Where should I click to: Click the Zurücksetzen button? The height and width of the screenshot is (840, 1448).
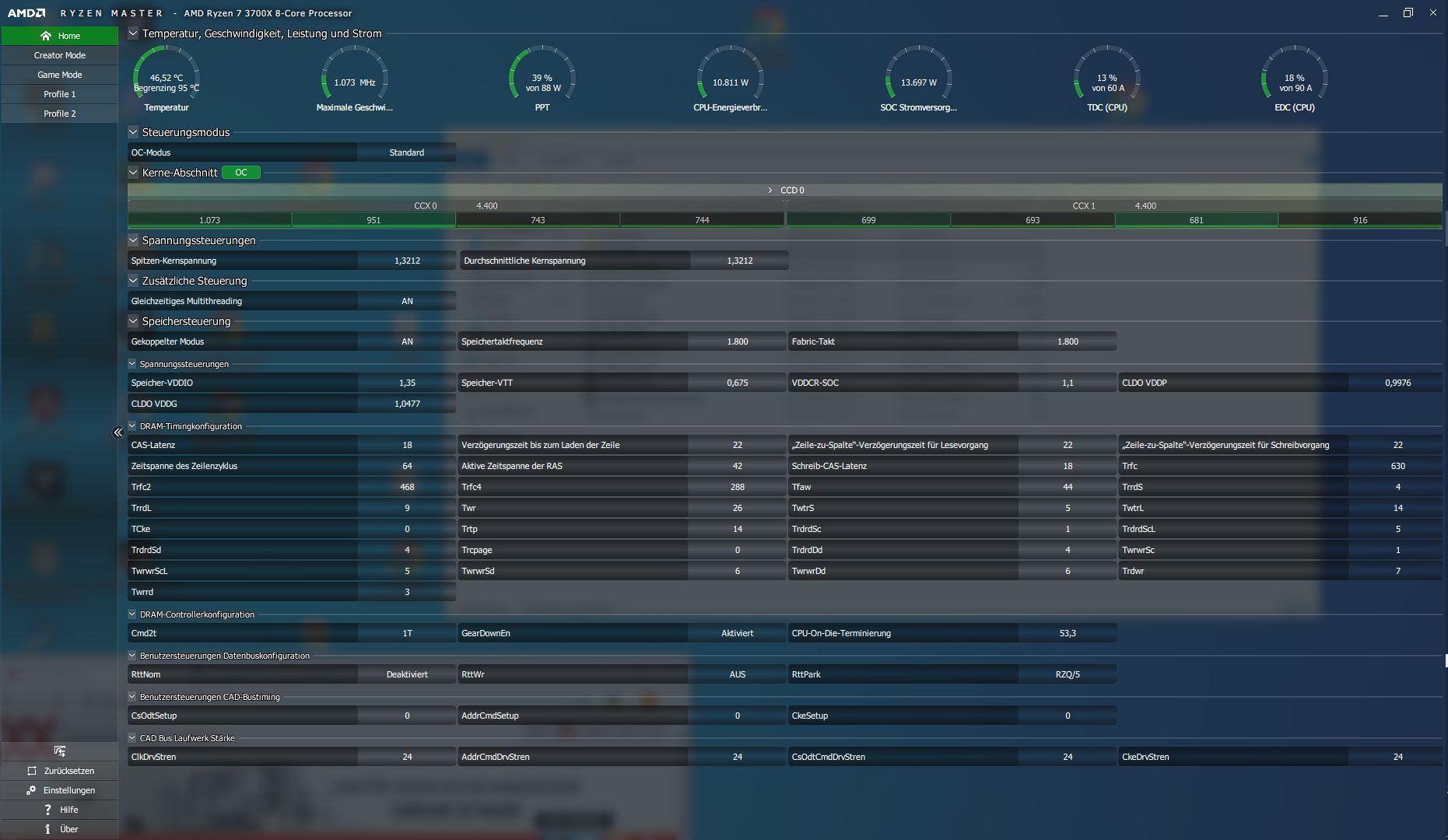60,771
